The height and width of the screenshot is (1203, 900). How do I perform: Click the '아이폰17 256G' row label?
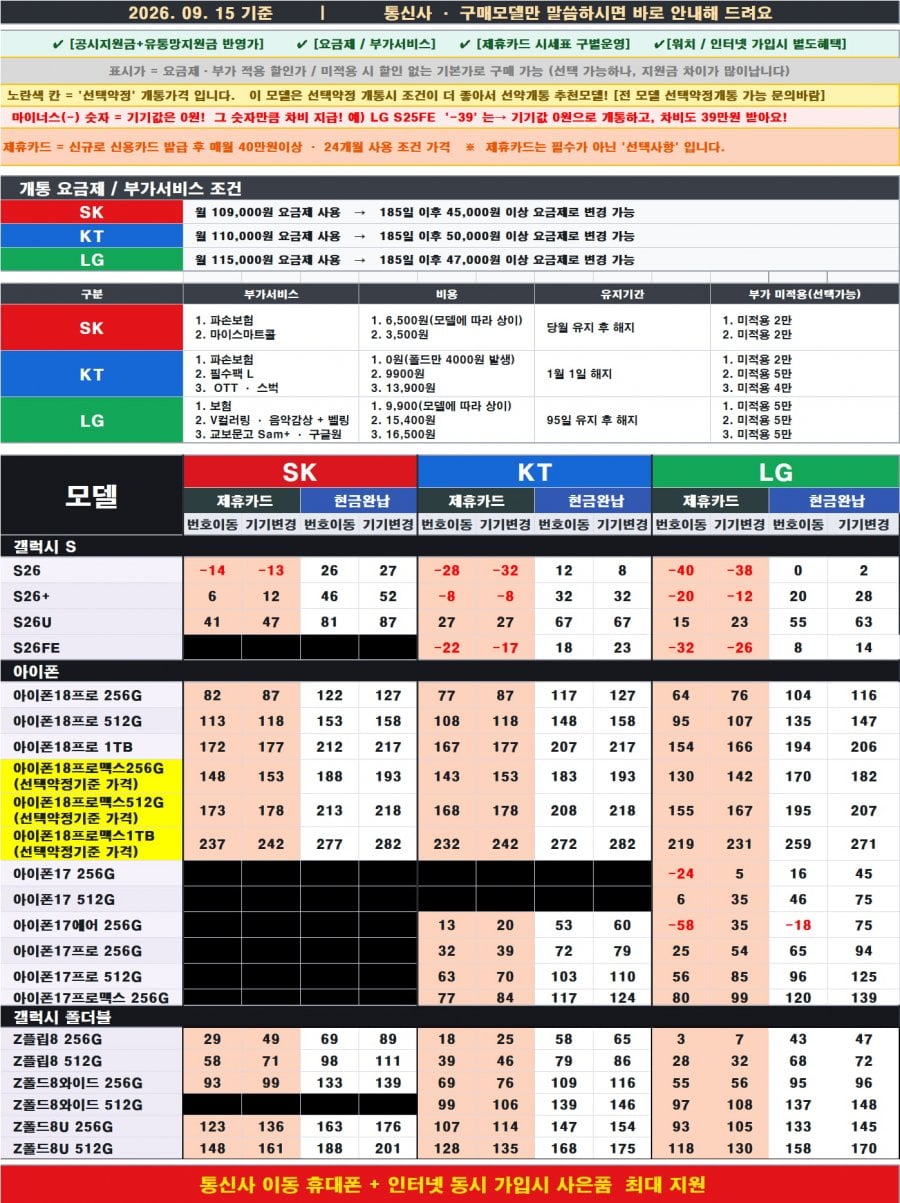(92, 874)
